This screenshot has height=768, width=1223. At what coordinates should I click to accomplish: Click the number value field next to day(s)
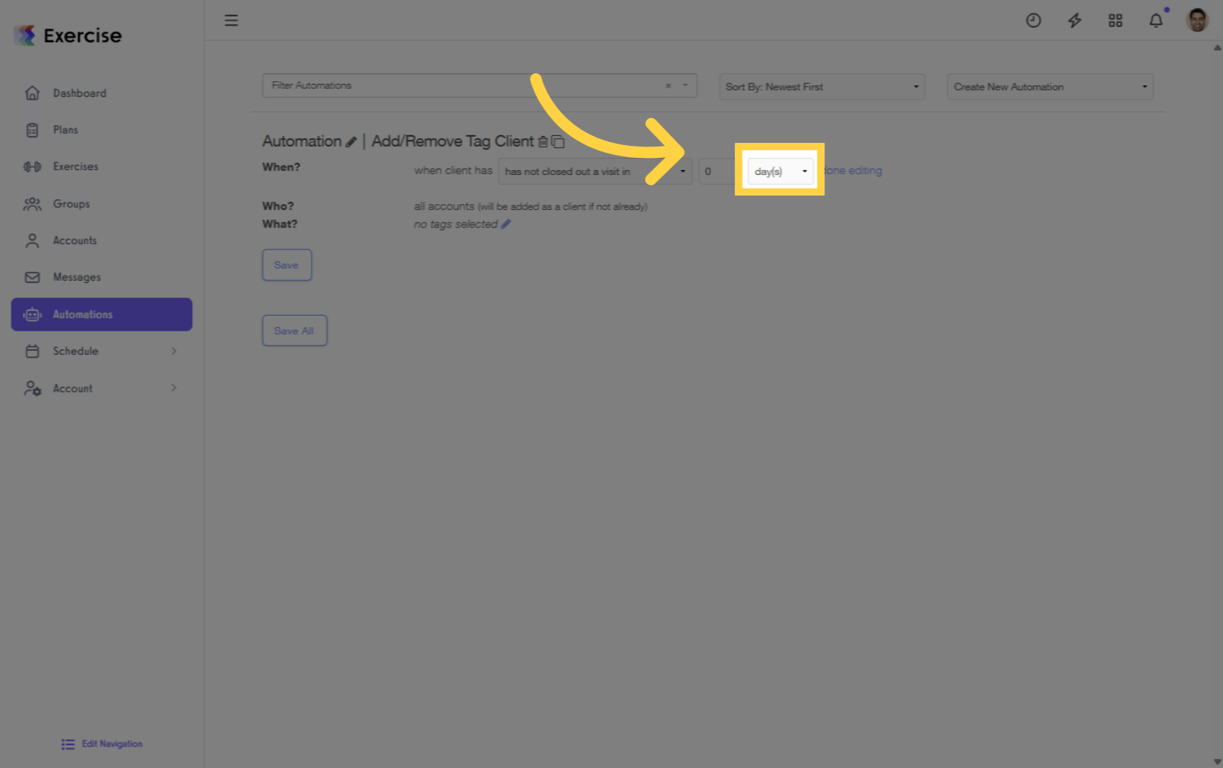point(714,170)
